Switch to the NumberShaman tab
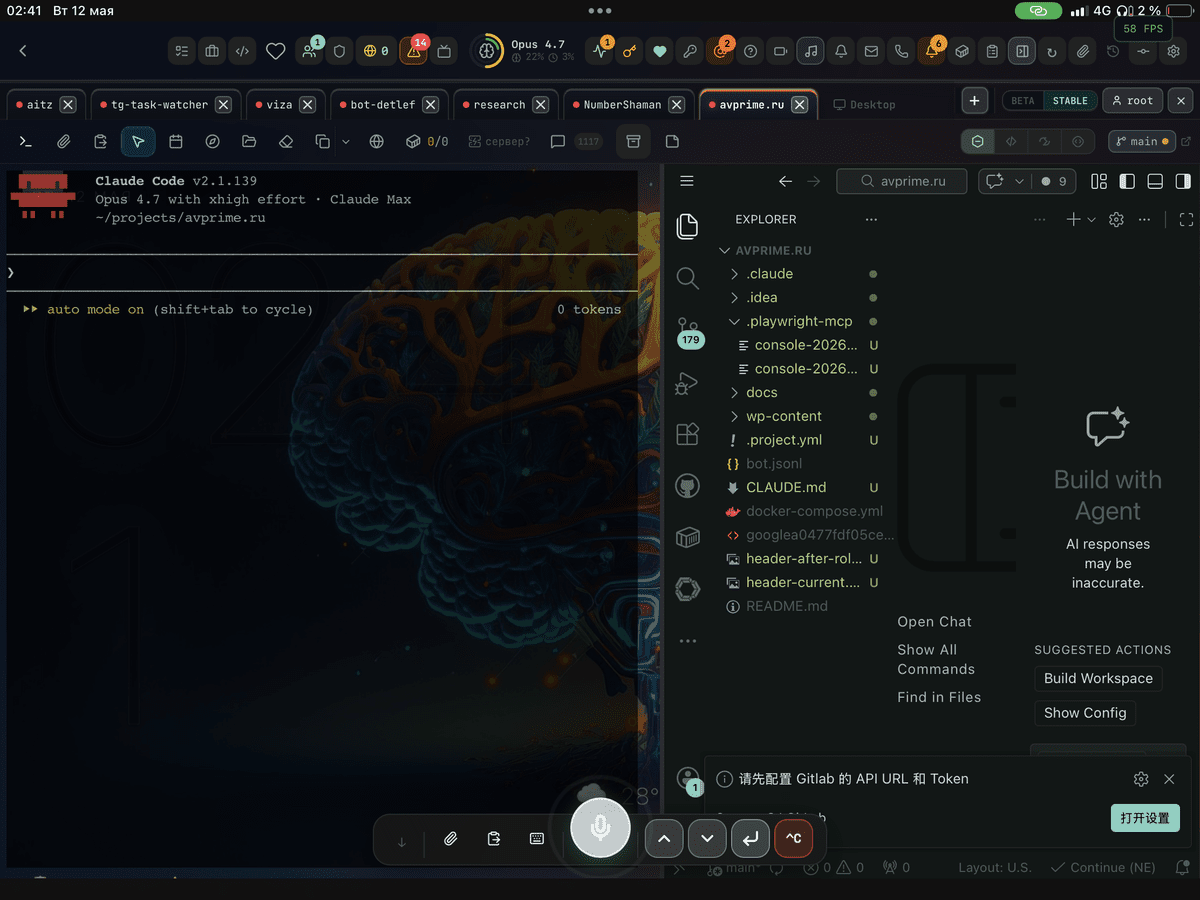Image resolution: width=1200 pixels, height=900 pixels. click(622, 104)
